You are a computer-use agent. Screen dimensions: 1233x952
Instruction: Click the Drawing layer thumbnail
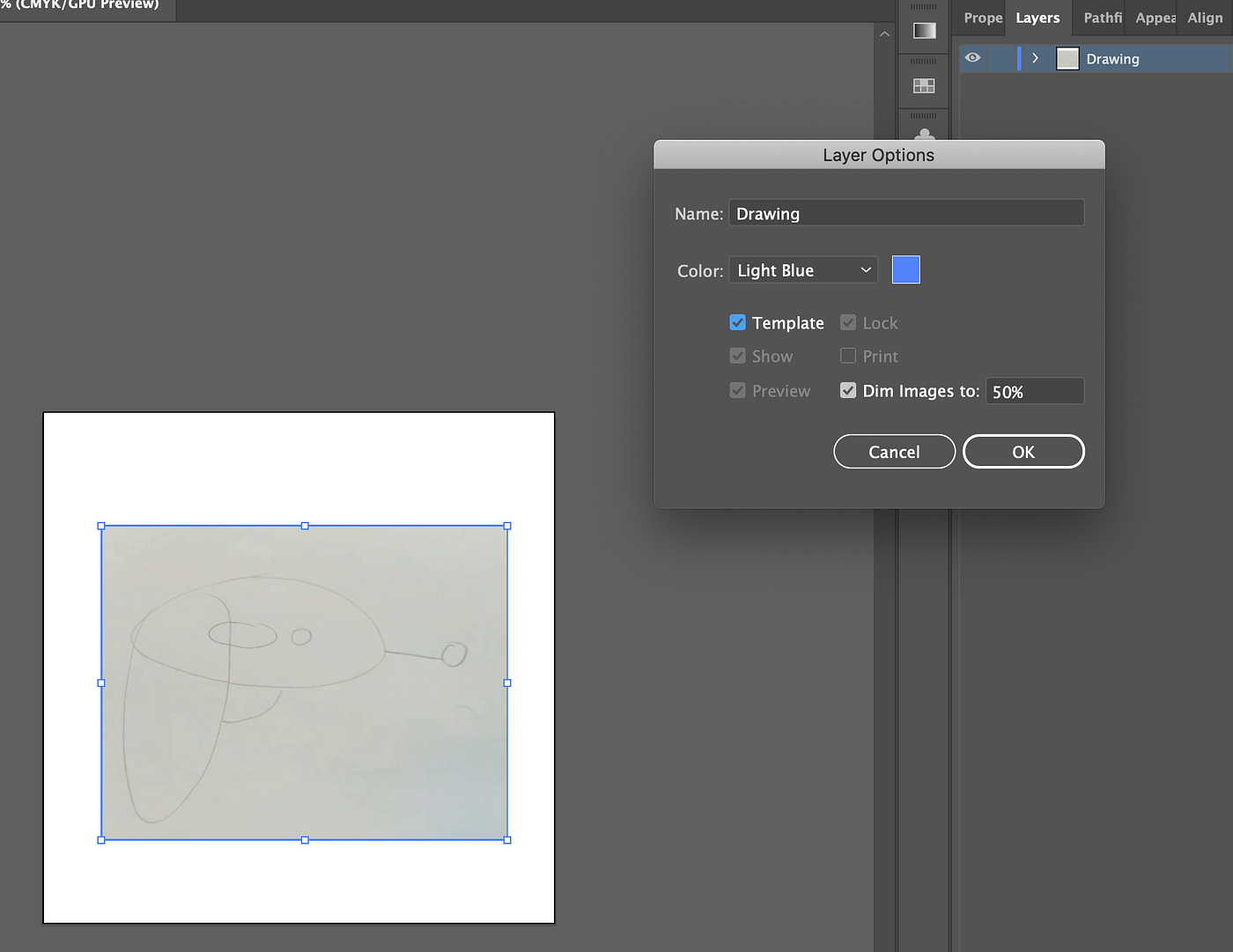pos(1067,59)
